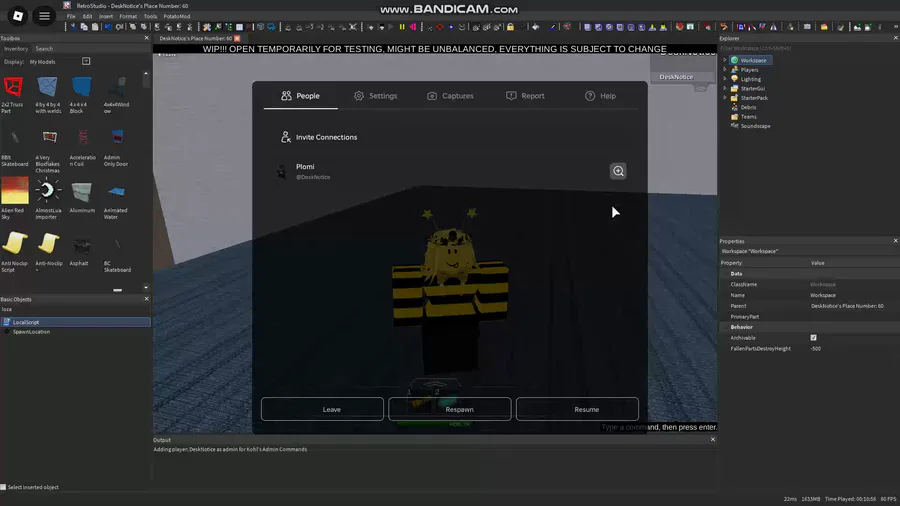Click the magnifier icon beside Plomi
Screen dimensions: 900x506
tap(618, 171)
